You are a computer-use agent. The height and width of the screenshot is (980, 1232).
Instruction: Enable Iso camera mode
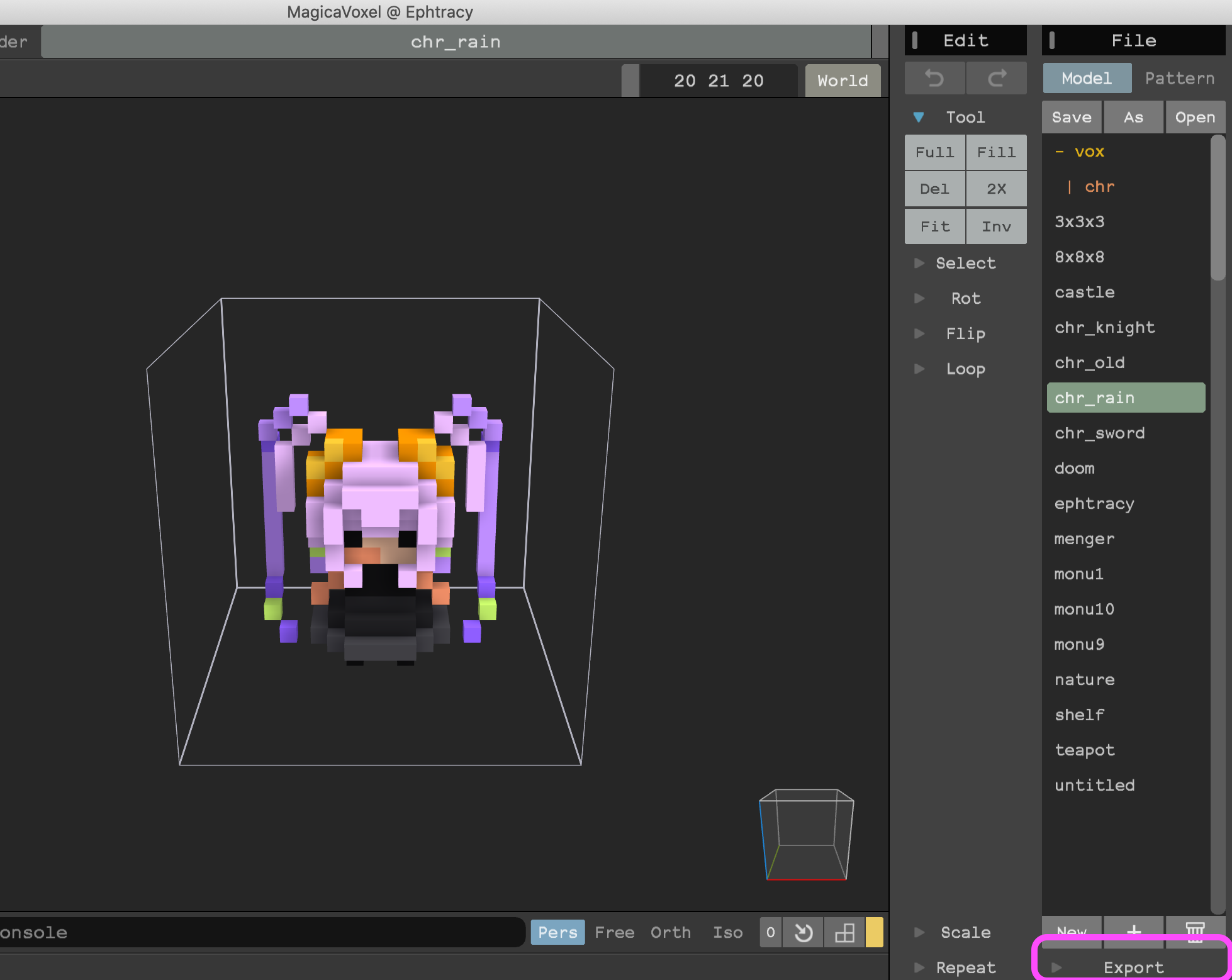[728, 932]
